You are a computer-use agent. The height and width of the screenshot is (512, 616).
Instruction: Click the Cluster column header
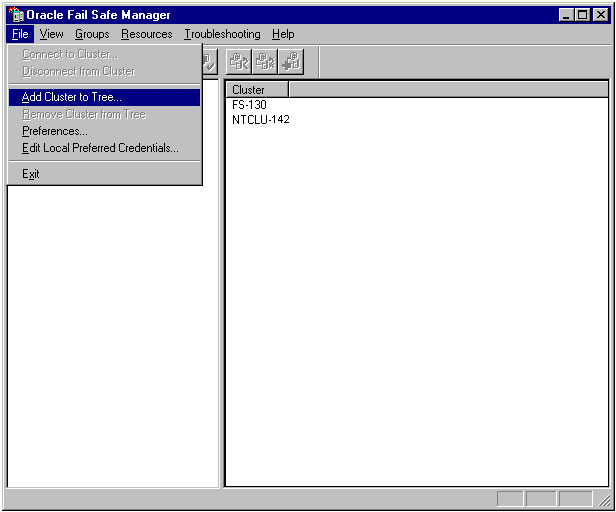tap(257, 90)
